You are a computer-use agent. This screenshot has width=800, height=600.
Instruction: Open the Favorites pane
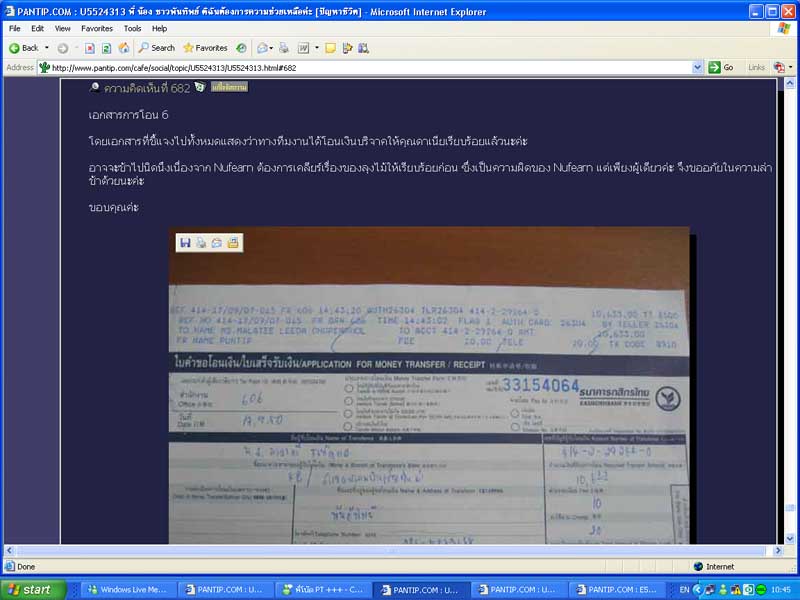205,48
